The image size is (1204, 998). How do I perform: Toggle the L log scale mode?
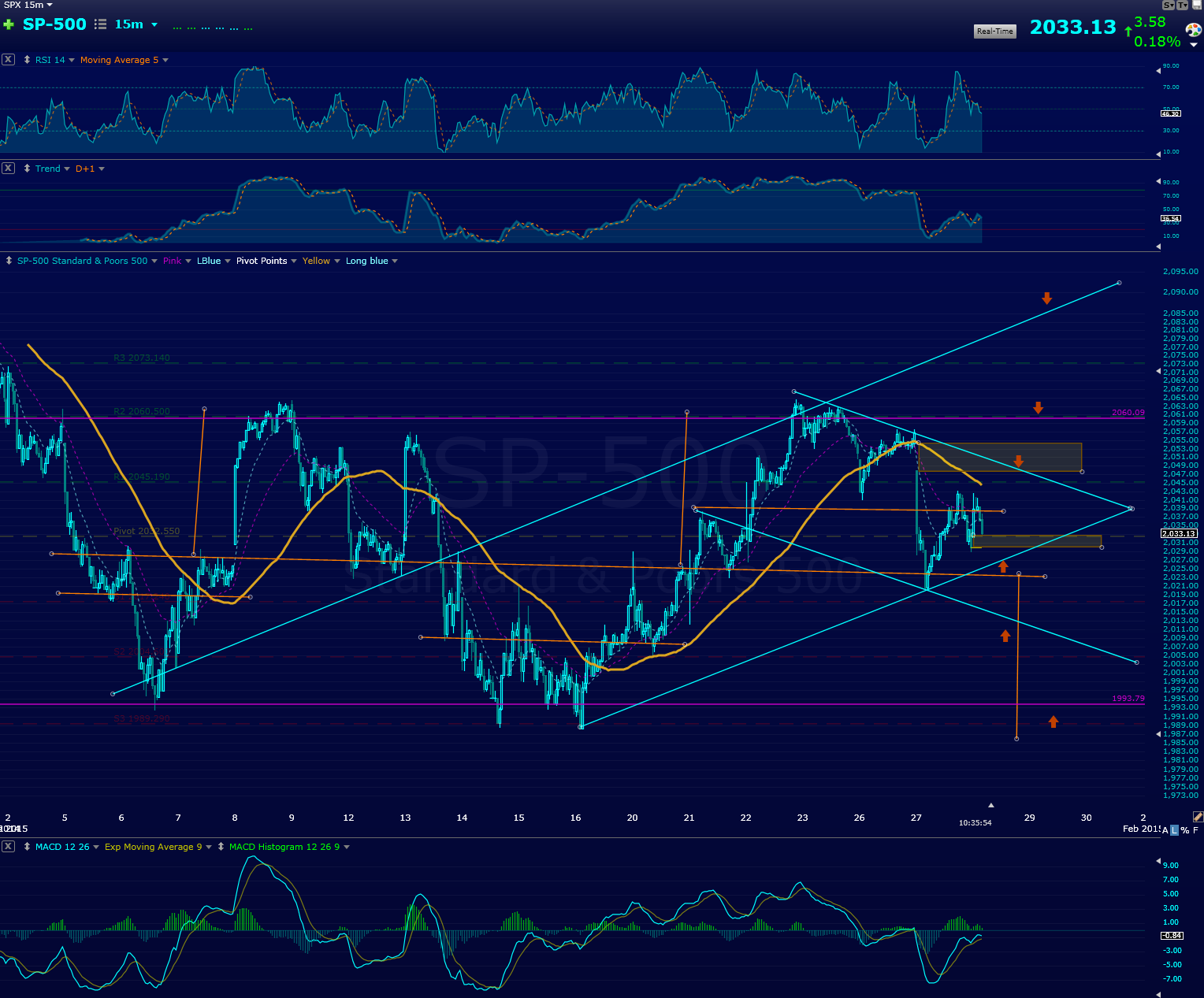tap(1175, 830)
